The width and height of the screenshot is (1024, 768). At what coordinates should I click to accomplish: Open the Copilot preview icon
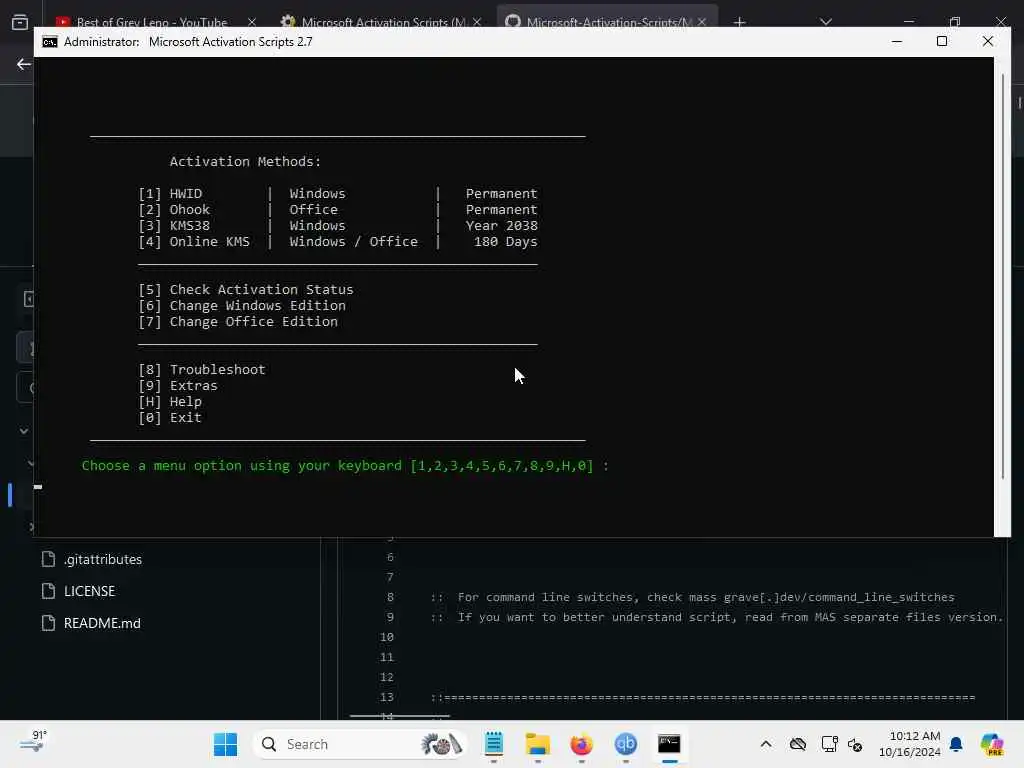point(992,744)
